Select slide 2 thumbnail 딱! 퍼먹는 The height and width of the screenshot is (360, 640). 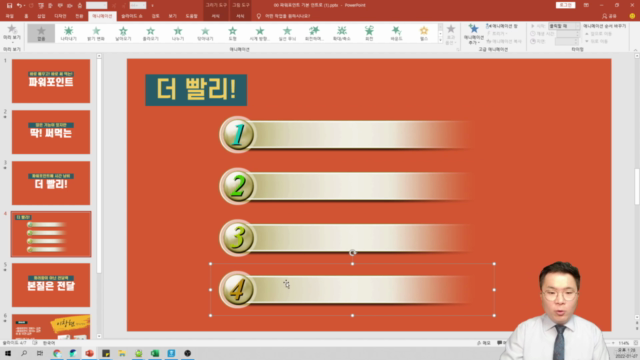(x=51, y=132)
